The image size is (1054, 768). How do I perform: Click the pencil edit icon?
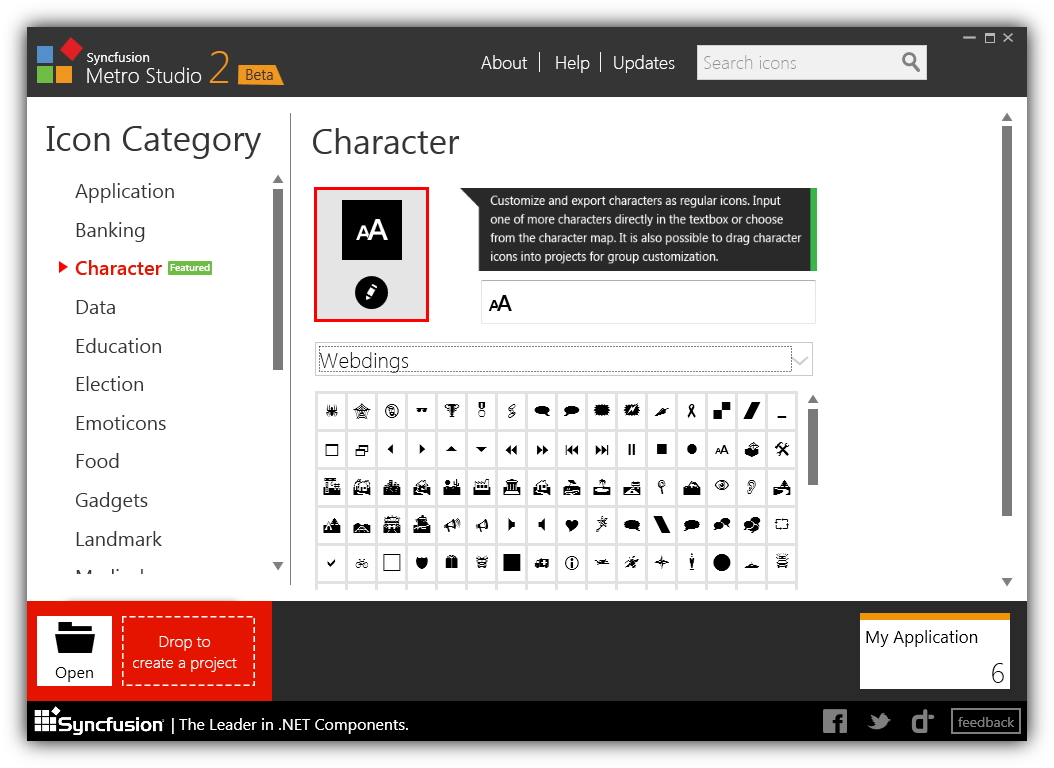click(x=371, y=292)
